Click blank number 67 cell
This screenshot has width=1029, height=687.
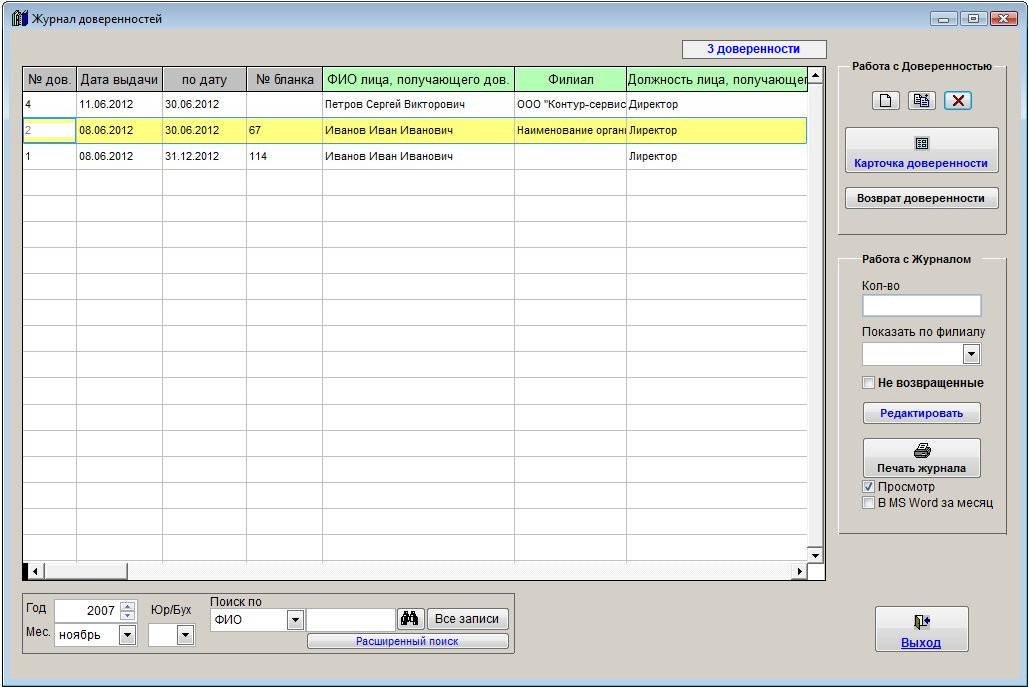click(284, 130)
